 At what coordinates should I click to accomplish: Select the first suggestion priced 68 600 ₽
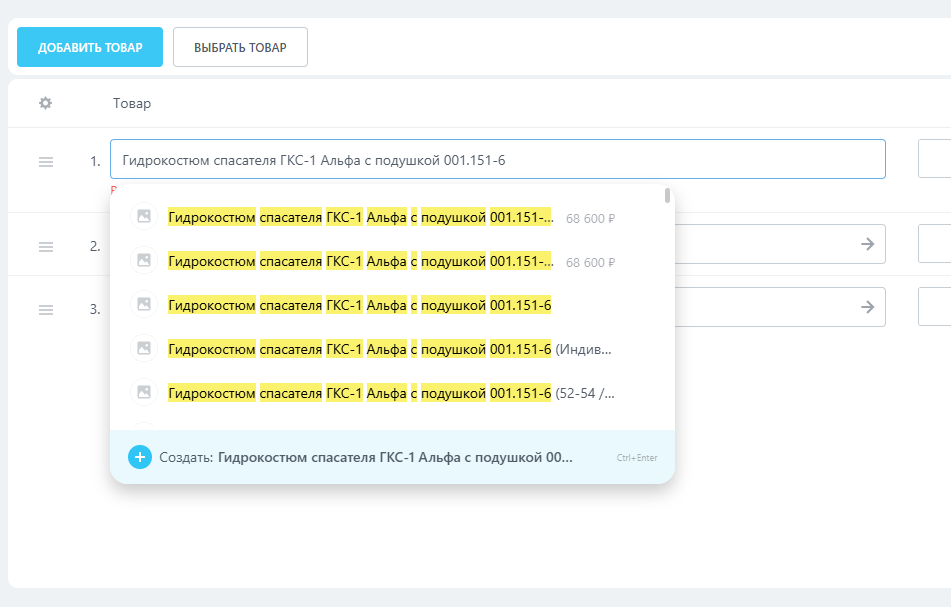[360, 216]
